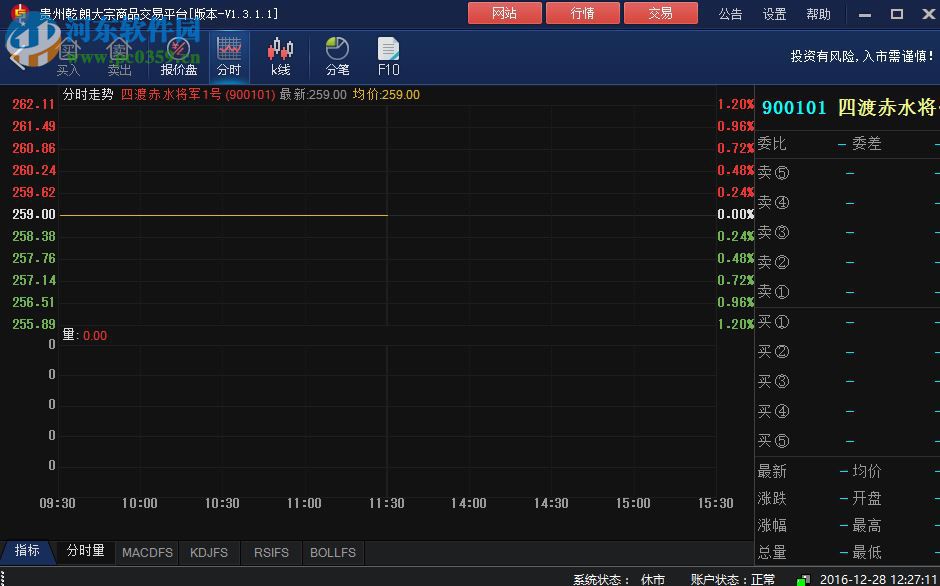940x586 pixels.
Task: Click the 买① order row
Action: [x=847, y=322]
